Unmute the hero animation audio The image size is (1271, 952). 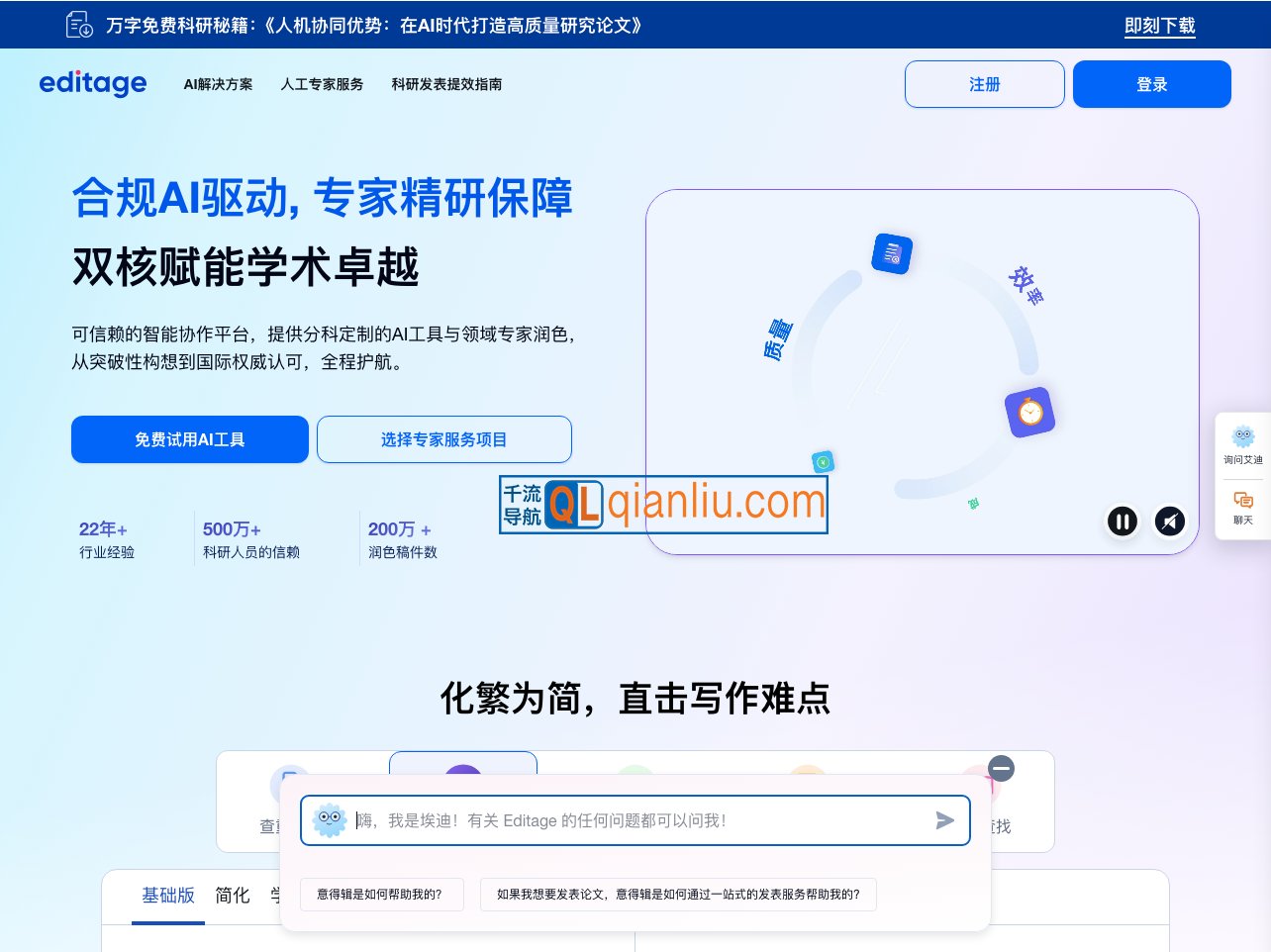tap(1170, 522)
